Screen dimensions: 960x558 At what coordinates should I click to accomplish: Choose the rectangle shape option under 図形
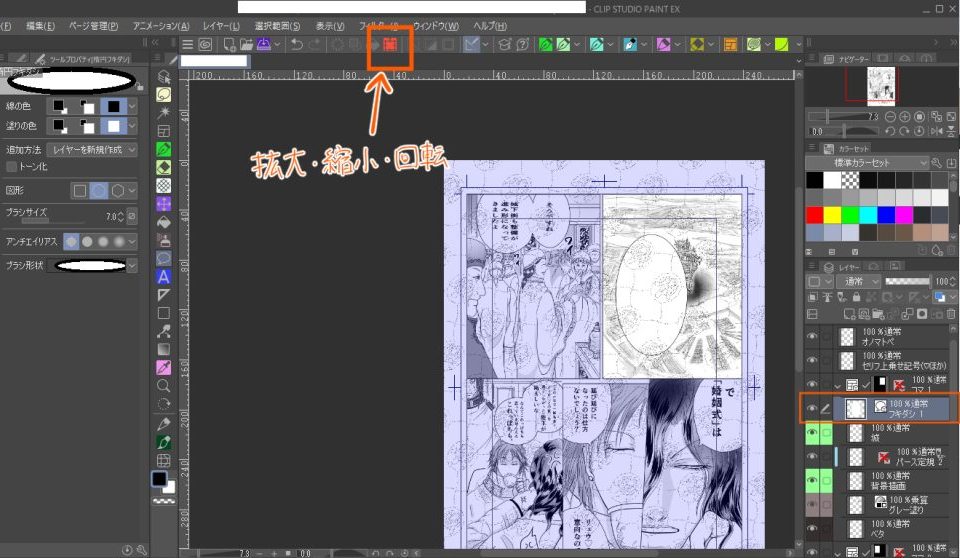coord(80,190)
